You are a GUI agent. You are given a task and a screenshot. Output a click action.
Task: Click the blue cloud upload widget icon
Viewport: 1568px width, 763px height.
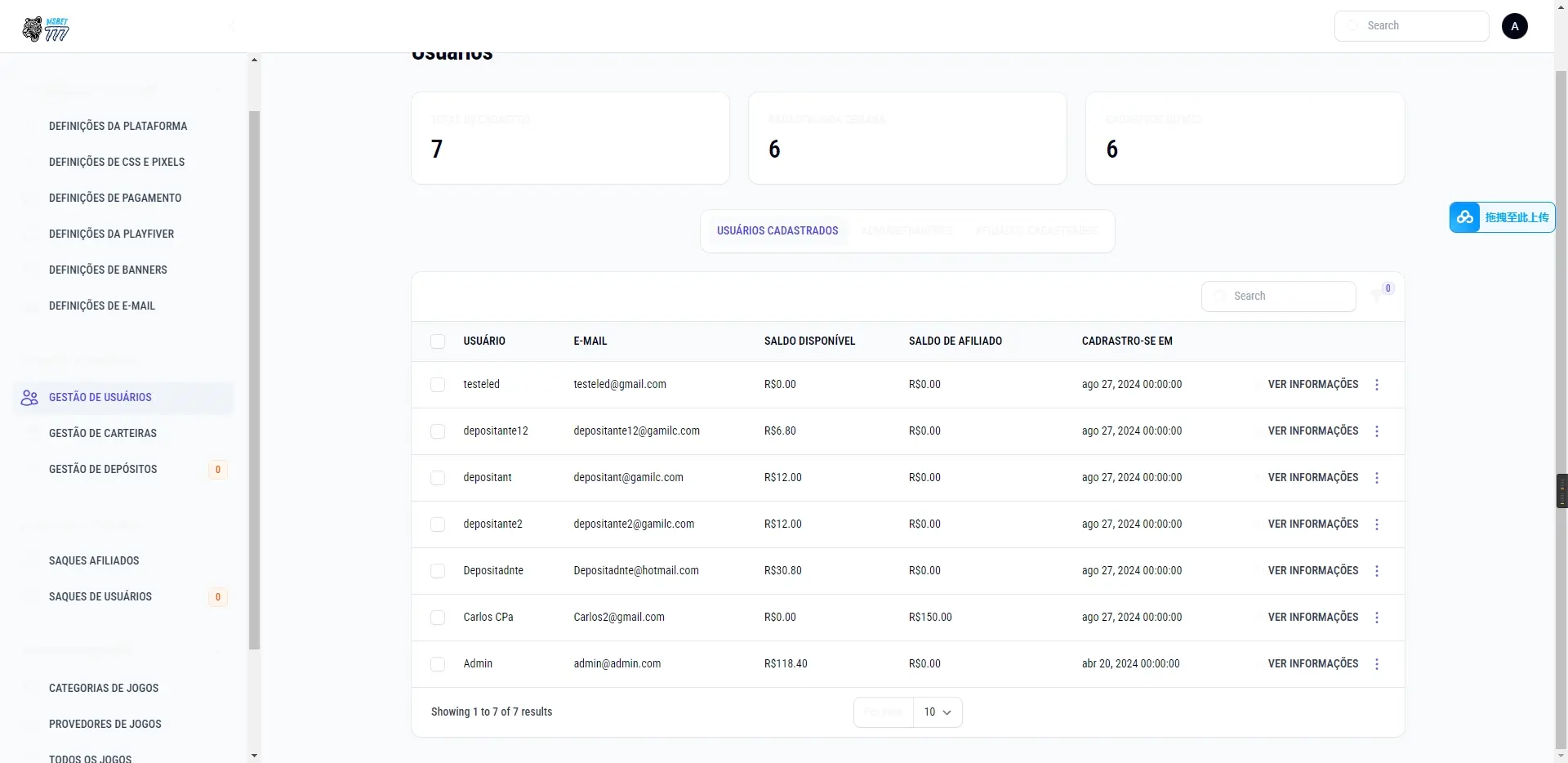(1465, 217)
